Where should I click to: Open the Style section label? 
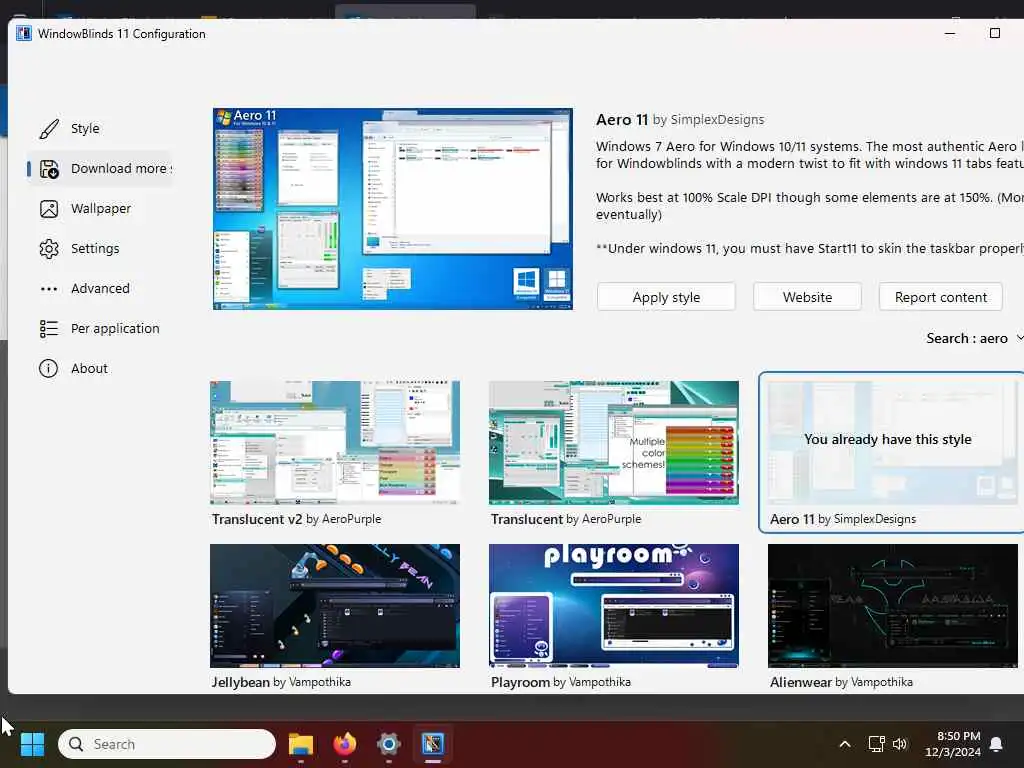tap(85, 129)
